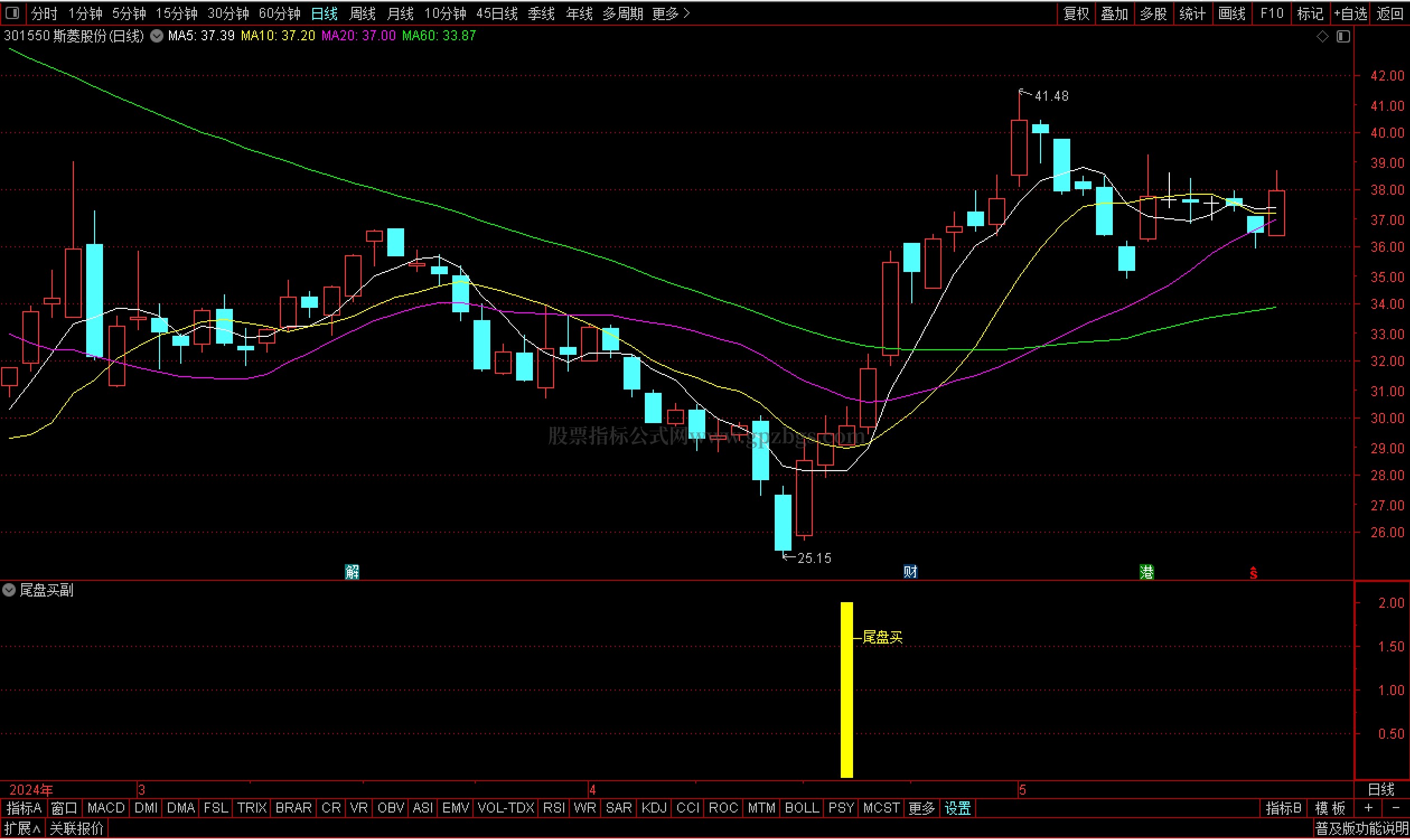Select the 季线 quarterly period
This screenshot has width=1410, height=840.
541,13
